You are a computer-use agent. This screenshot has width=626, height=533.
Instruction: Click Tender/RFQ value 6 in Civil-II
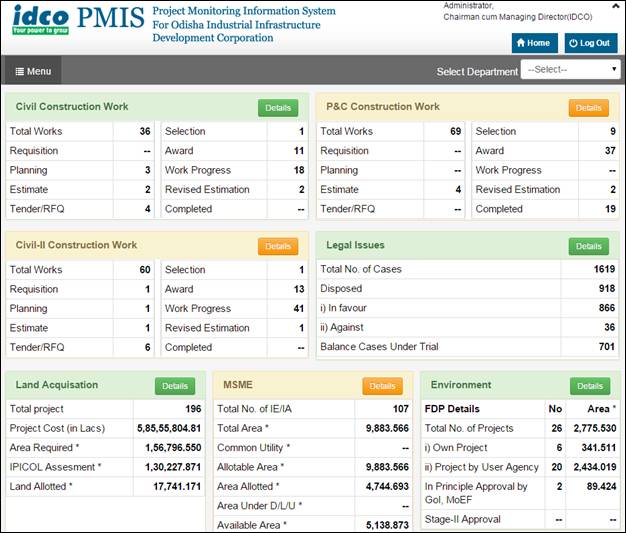[x=147, y=347]
